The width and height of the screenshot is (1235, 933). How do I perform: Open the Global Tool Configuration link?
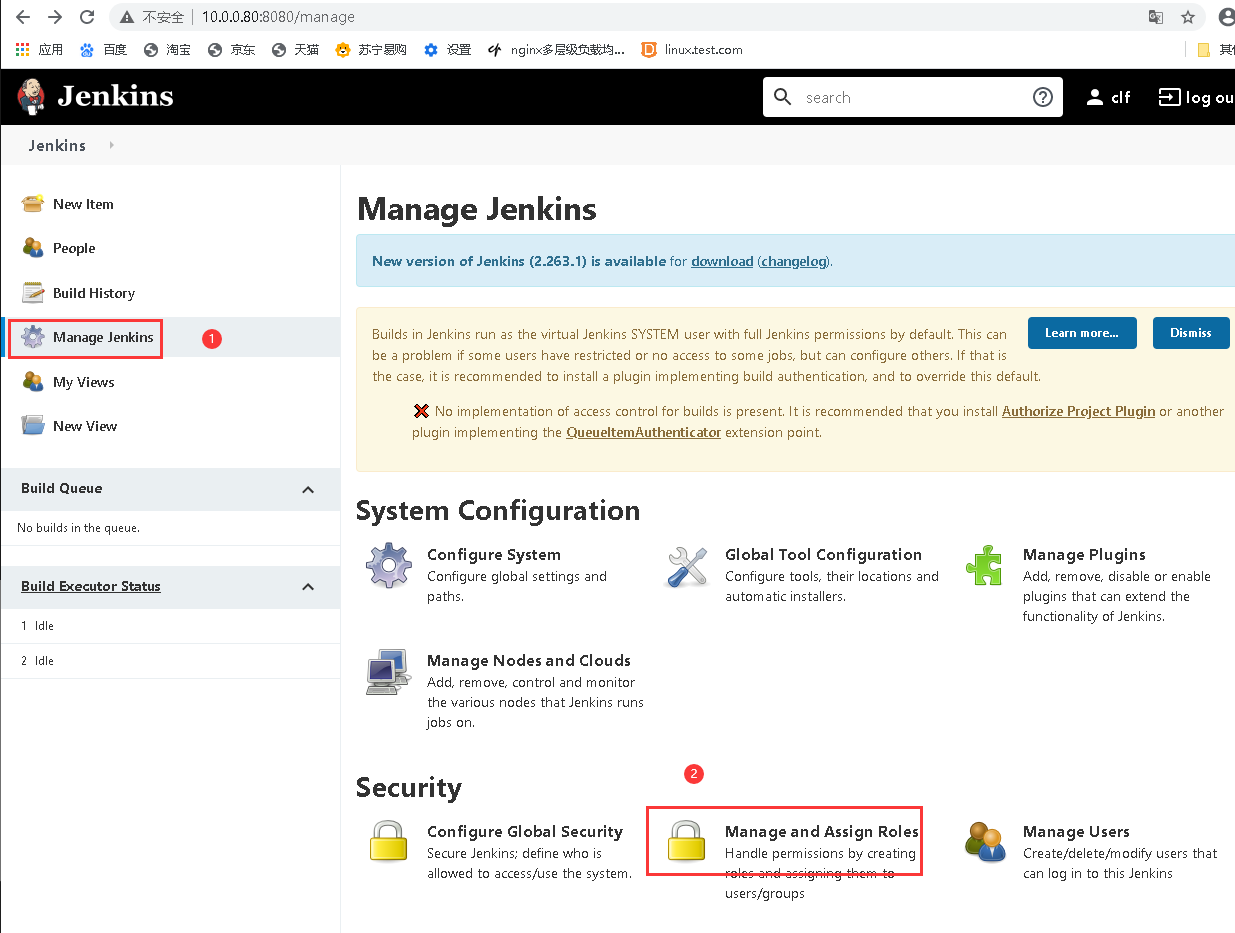pyautogui.click(x=823, y=555)
